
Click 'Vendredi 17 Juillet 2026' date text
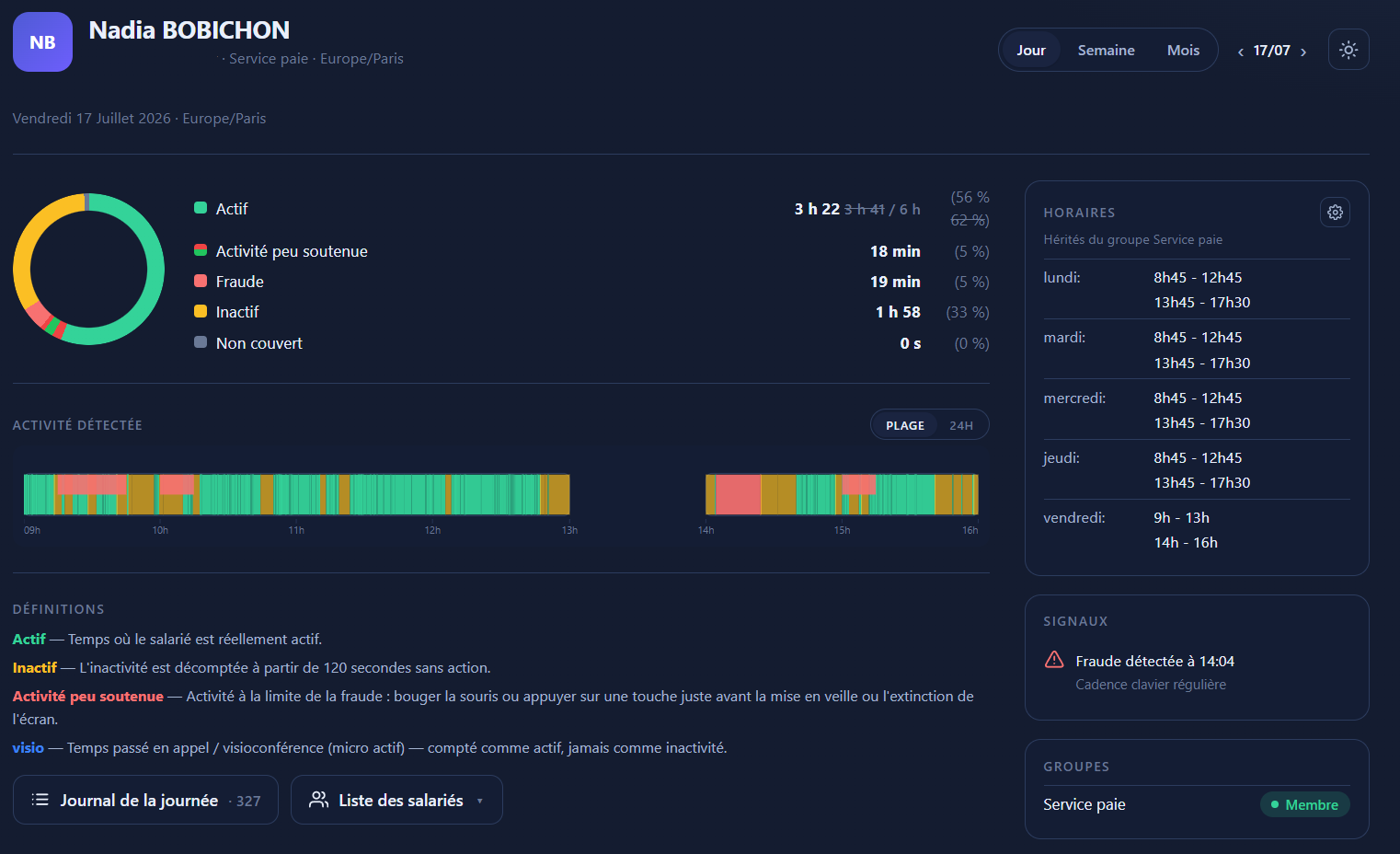92,118
